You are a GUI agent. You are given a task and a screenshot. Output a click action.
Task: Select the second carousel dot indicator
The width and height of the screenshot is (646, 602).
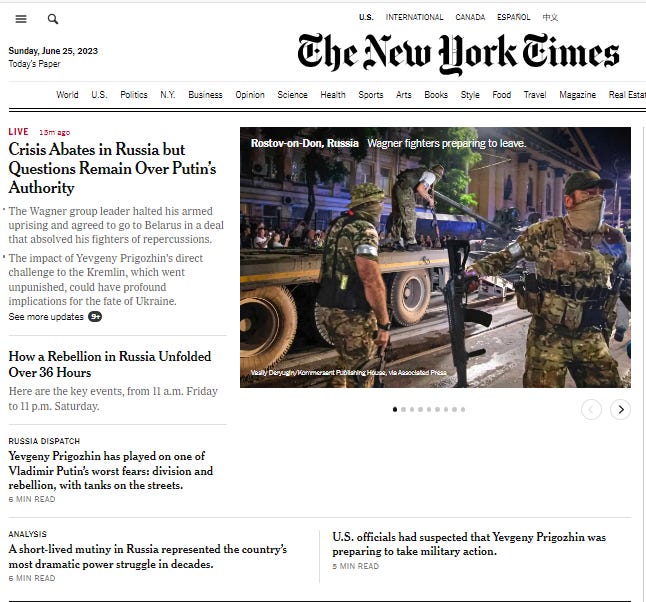click(x=403, y=409)
